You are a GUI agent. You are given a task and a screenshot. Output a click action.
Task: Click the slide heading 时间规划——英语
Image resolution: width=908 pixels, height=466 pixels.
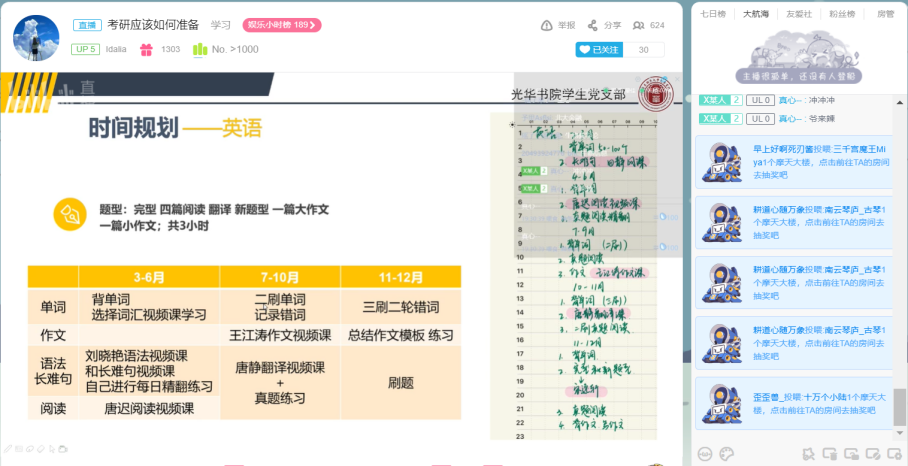(x=175, y=128)
